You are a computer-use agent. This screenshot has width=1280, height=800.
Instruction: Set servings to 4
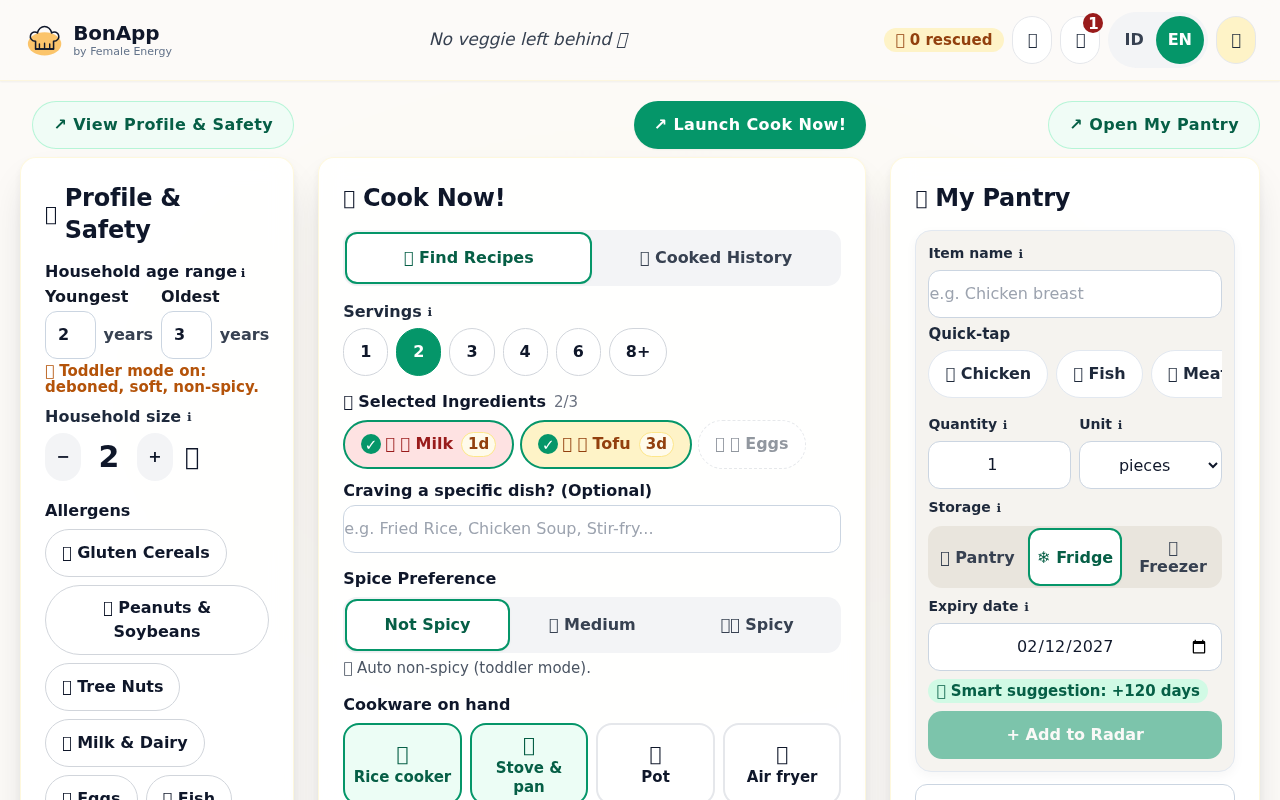pos(525,352)
